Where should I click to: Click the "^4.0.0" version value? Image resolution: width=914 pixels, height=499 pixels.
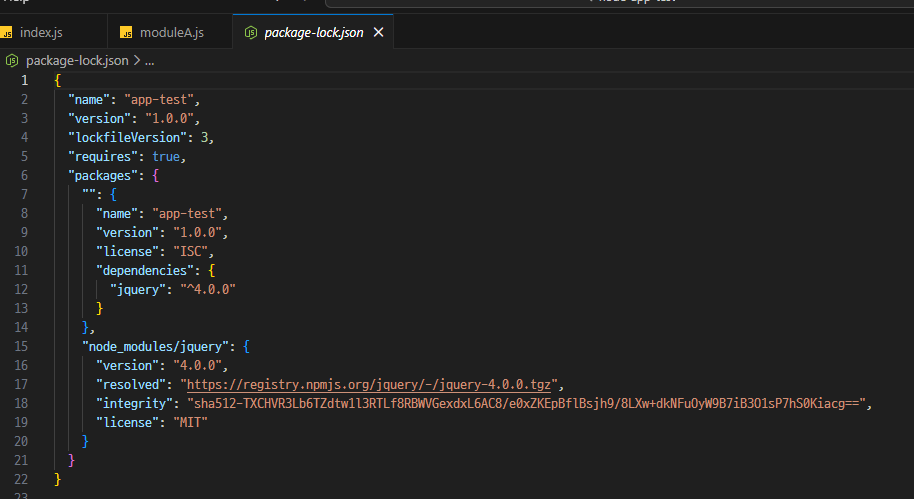coord(208,289)
